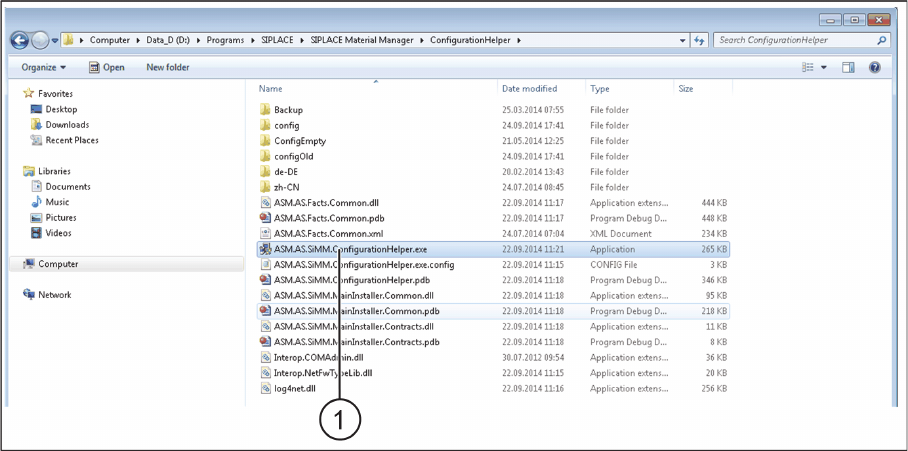Click ASM.AS.Facts.Common.xml file icon
Screen dimensions: 908x451
pyautogui.click(x=265, y=234)
